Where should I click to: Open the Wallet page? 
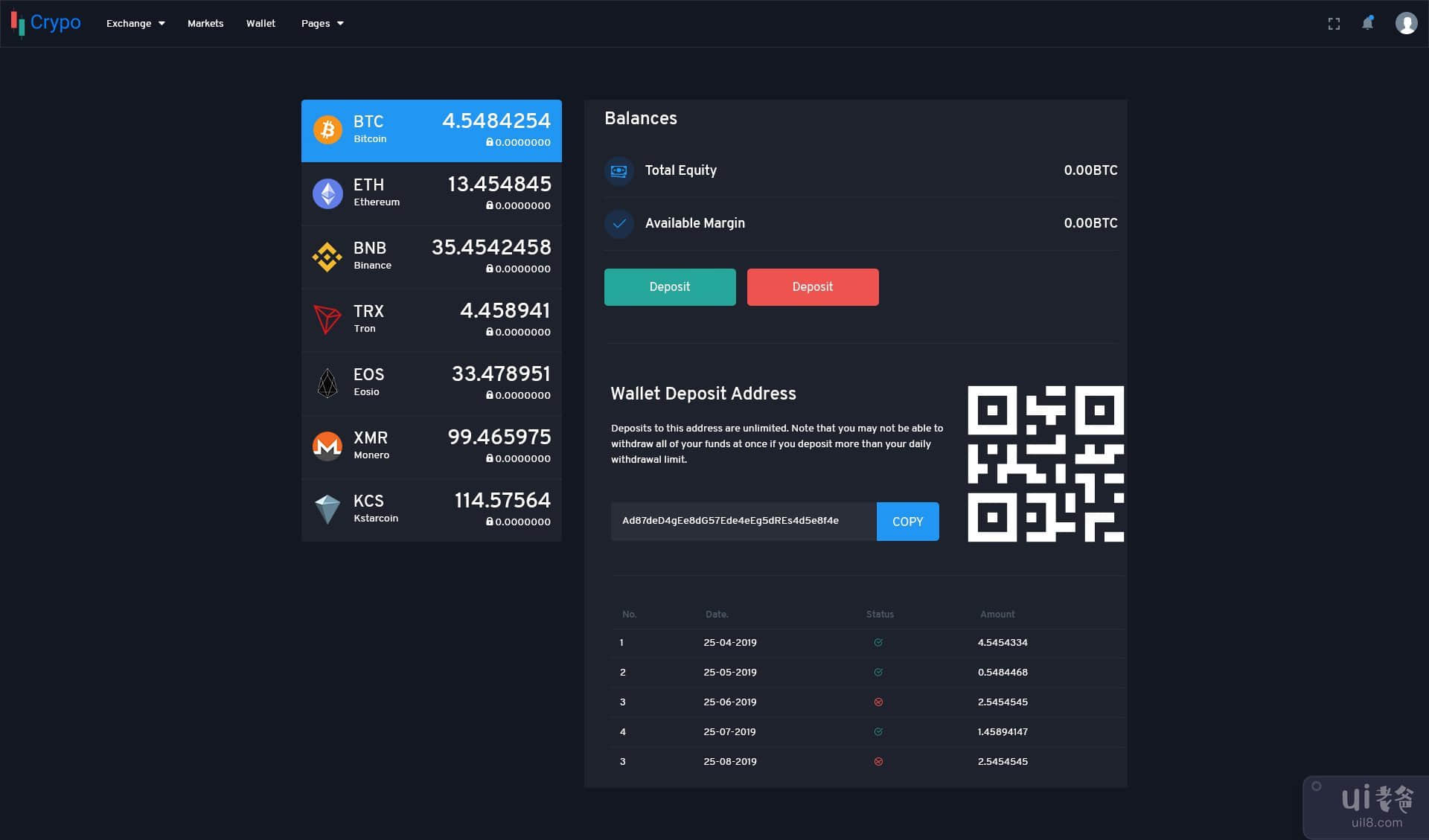260,23
